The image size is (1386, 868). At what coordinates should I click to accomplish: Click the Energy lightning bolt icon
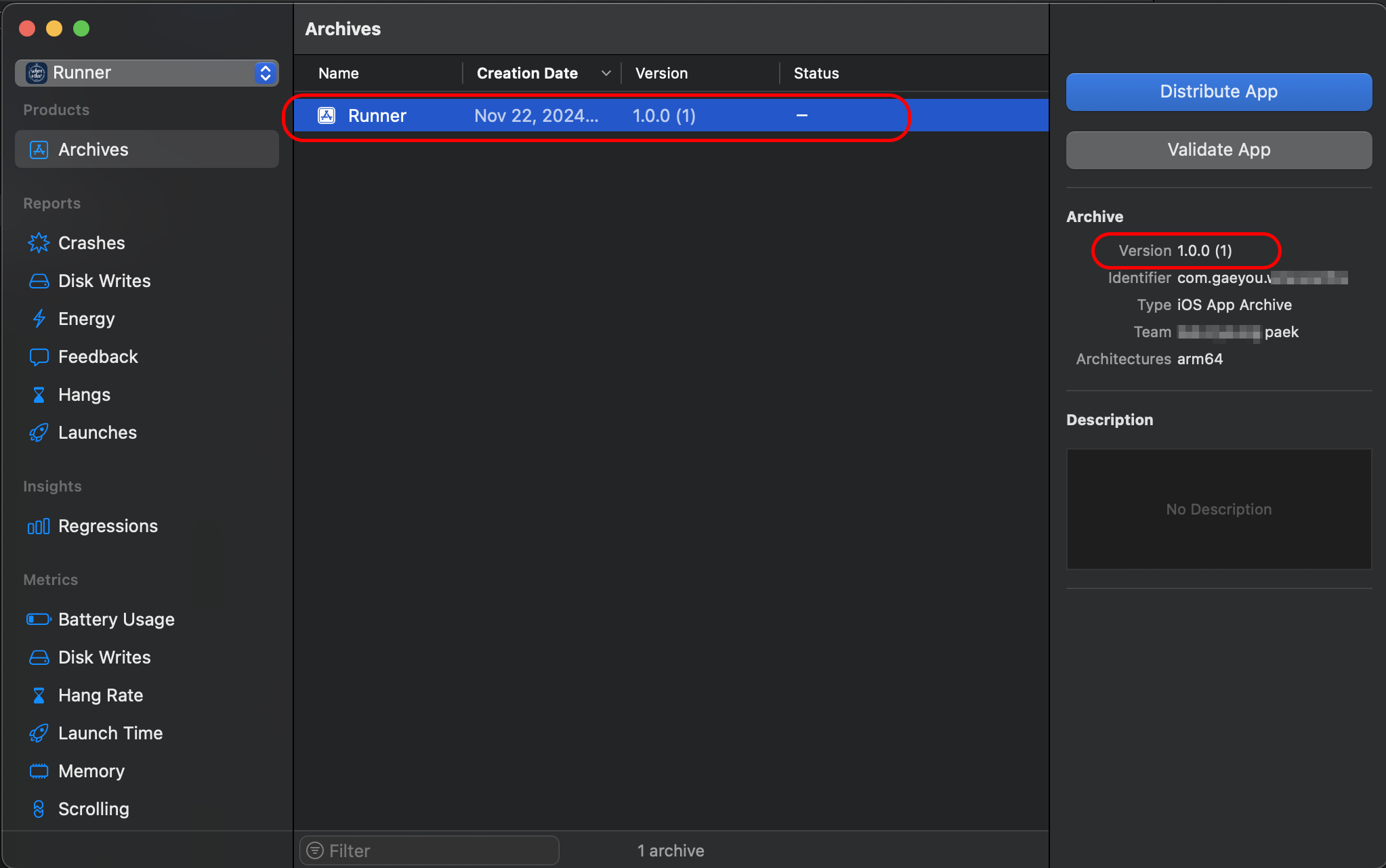point(39,319)
